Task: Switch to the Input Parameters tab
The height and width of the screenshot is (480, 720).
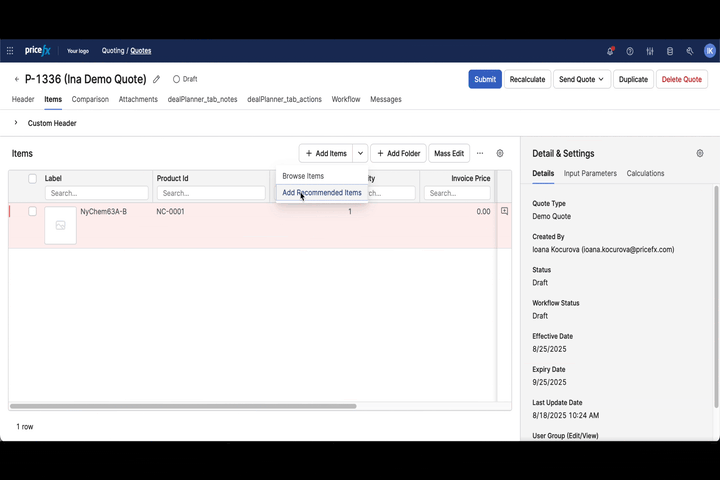Action: click(590, 174)
